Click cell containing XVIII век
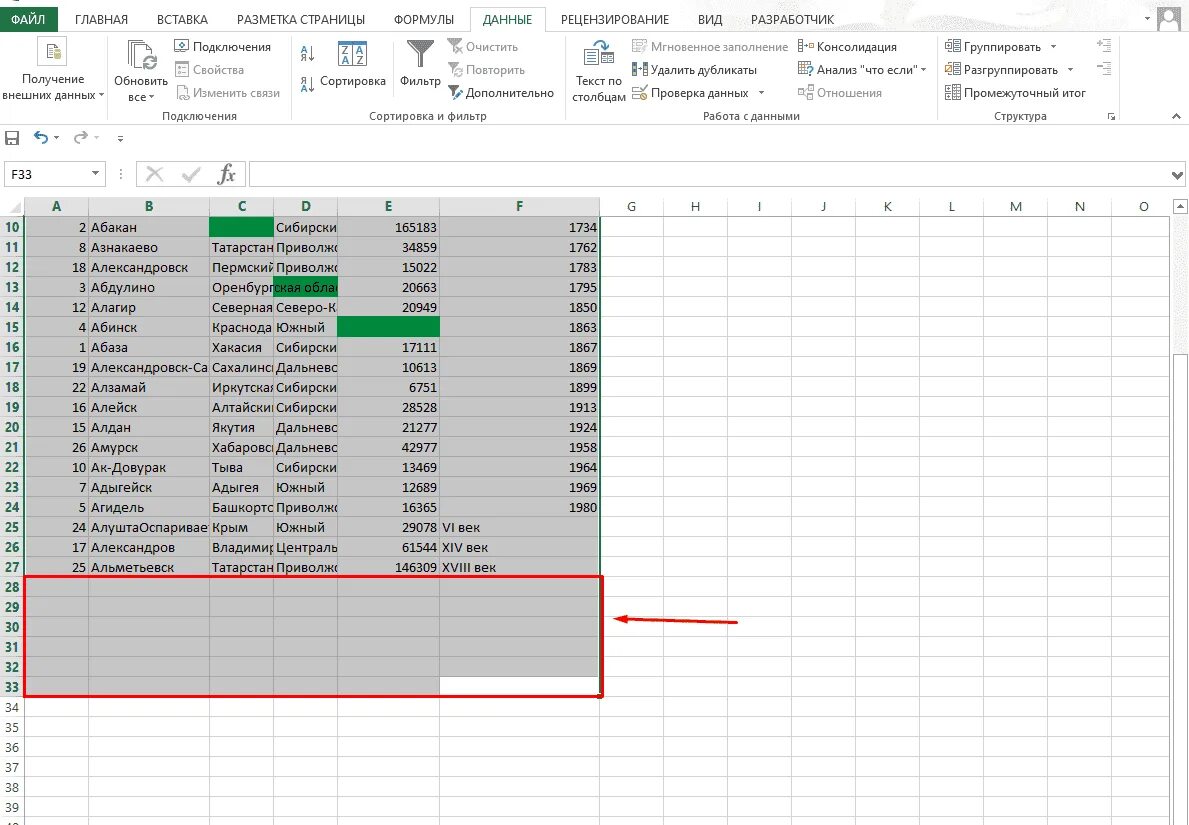 [519, 567]
